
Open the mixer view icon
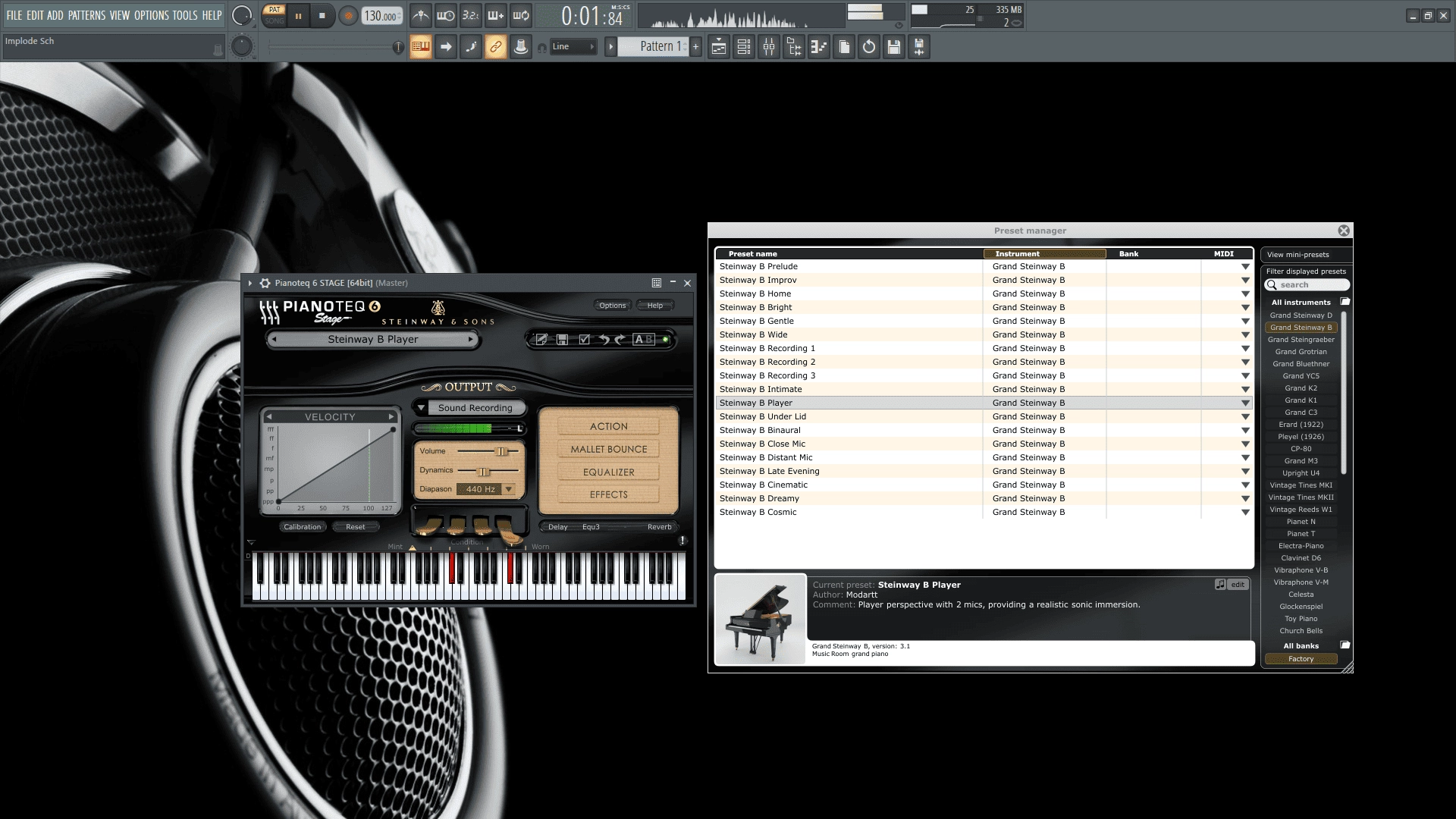coord(768,47)
